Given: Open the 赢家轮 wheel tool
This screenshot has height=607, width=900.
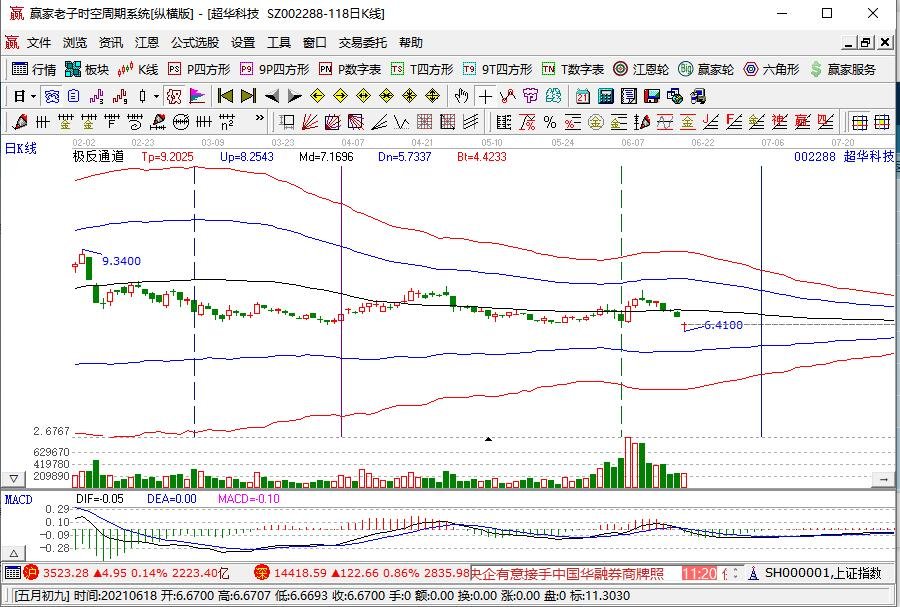Looking at the screenshot, I should click(x=705, y=69).
